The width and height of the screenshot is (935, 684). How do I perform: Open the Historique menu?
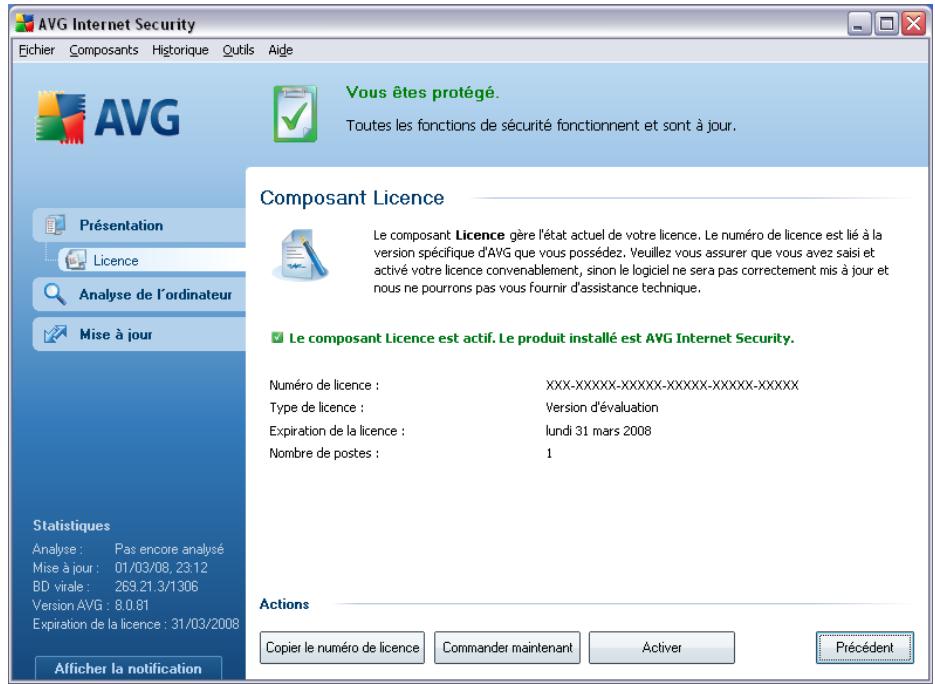(x=180, y=50)
